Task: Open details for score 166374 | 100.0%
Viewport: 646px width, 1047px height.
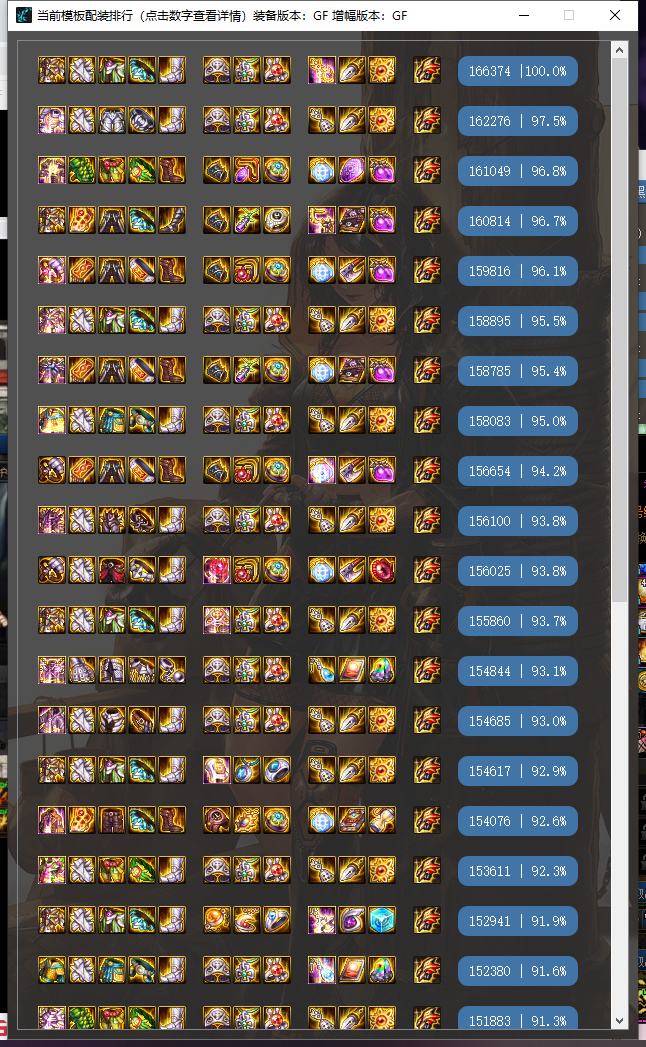Action: (x=517, y=71)
